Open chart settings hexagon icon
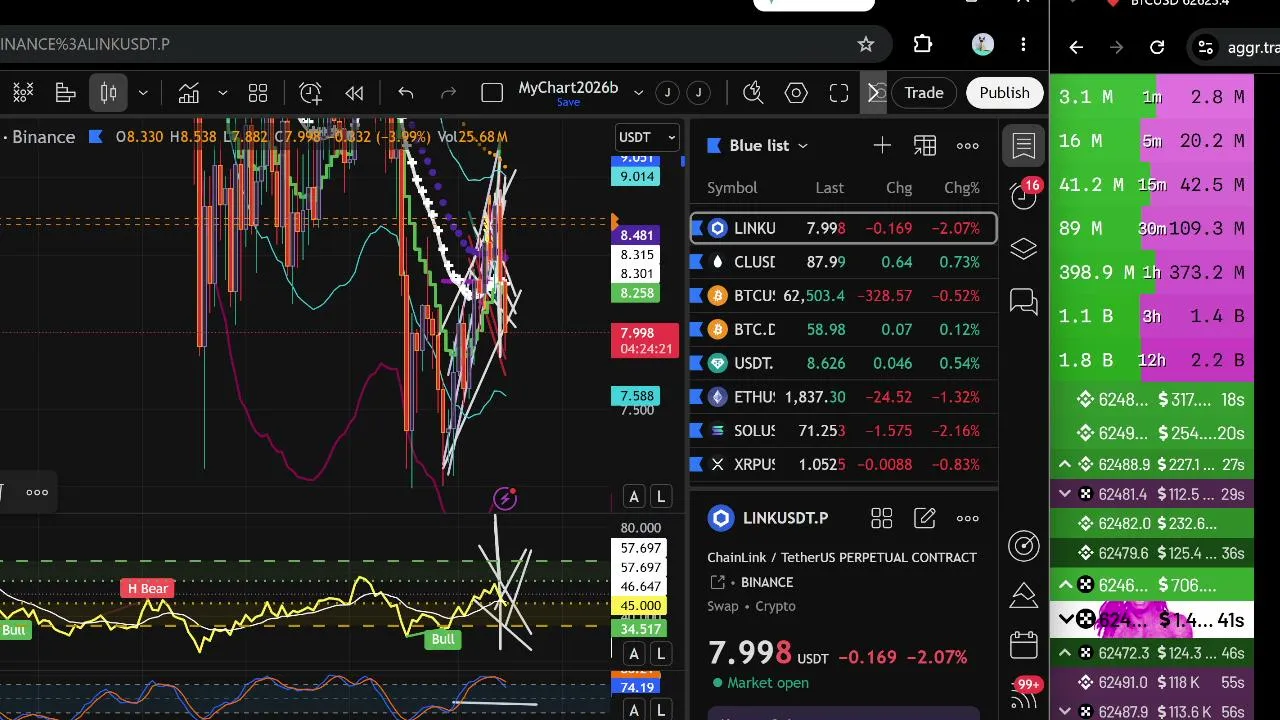Viewport: 1280px width, 720px height. (x=796, y=93)
